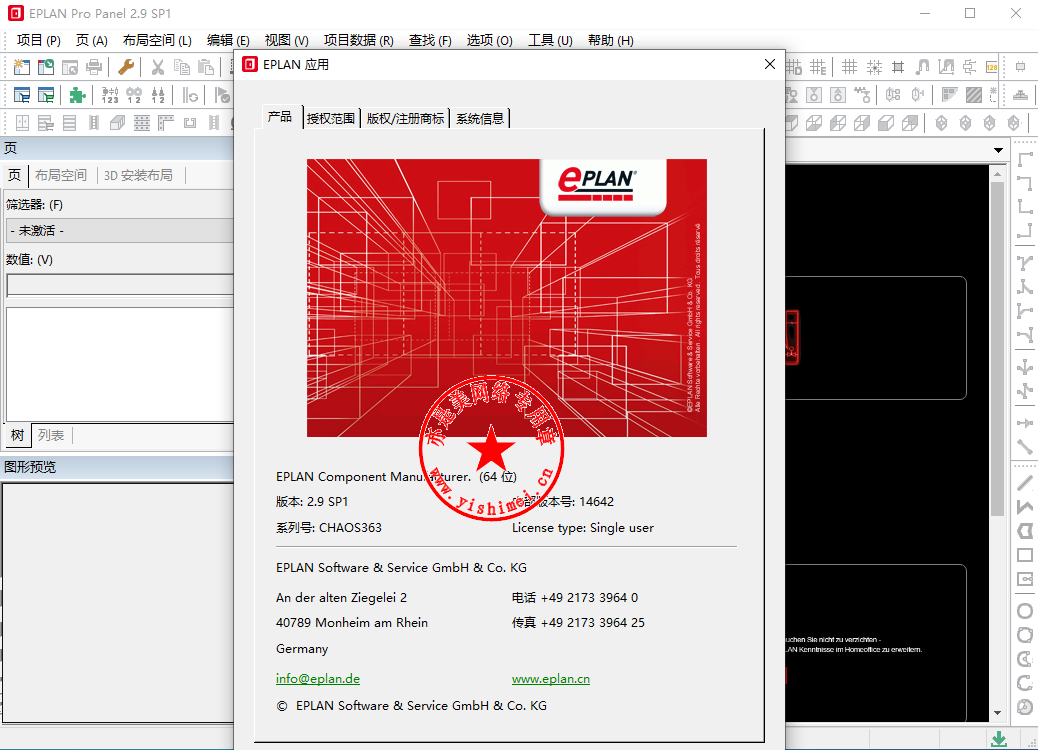Screen dimensions: 1038x750
Task: Open the www.eplan.cn website link
Action: (x=551, y=679)
